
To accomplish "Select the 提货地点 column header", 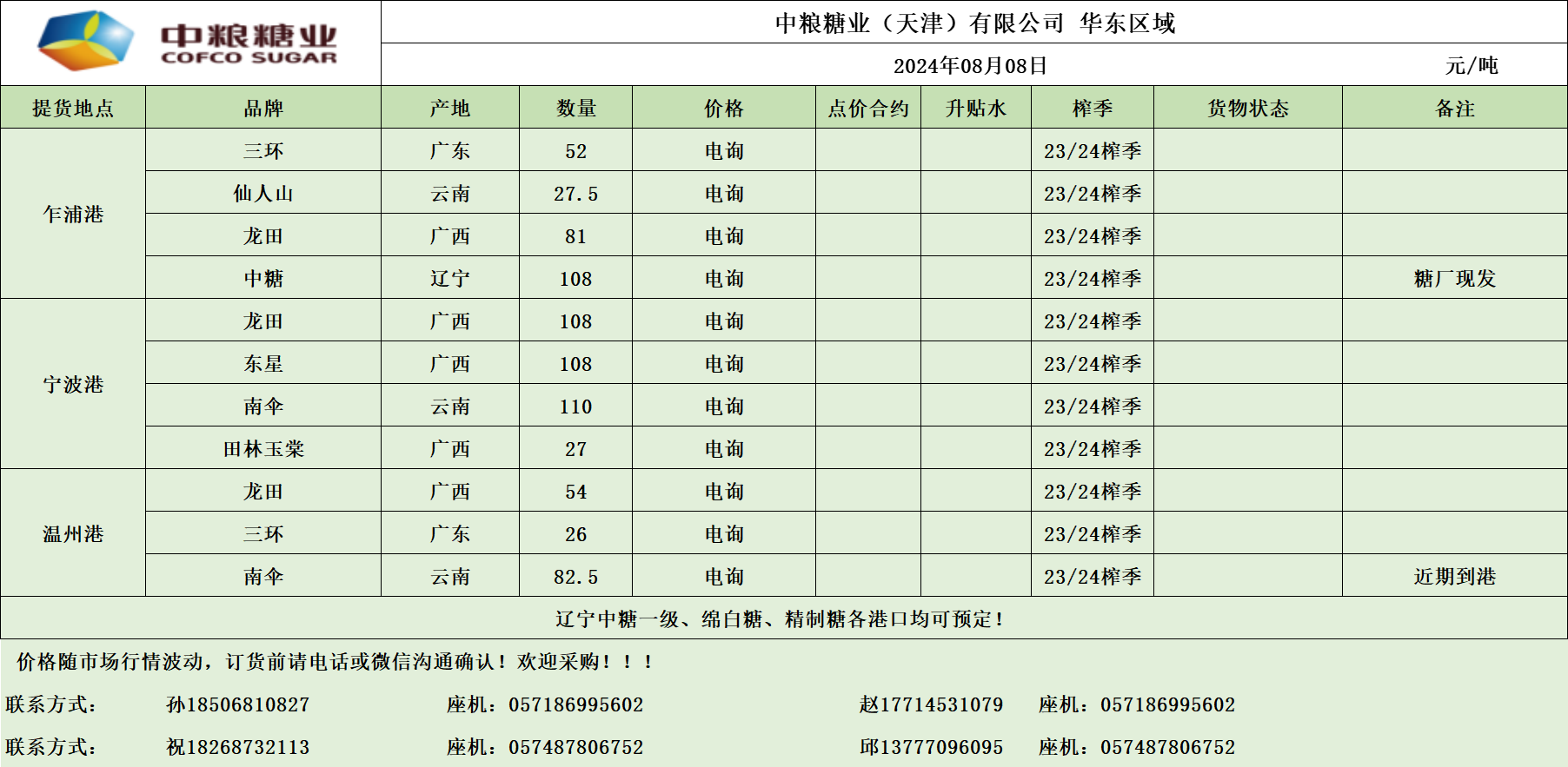I will point(73,109).
